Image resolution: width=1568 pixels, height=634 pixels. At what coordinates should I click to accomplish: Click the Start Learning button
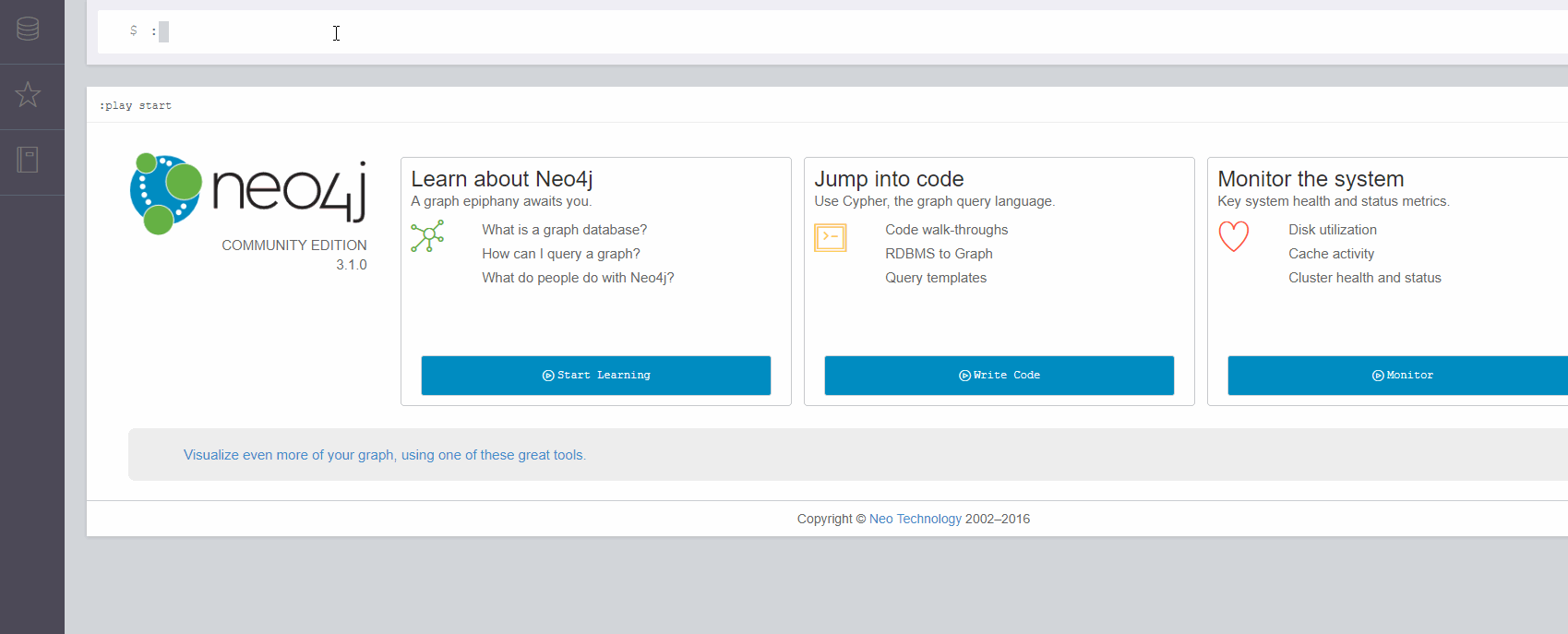(596, 376)
